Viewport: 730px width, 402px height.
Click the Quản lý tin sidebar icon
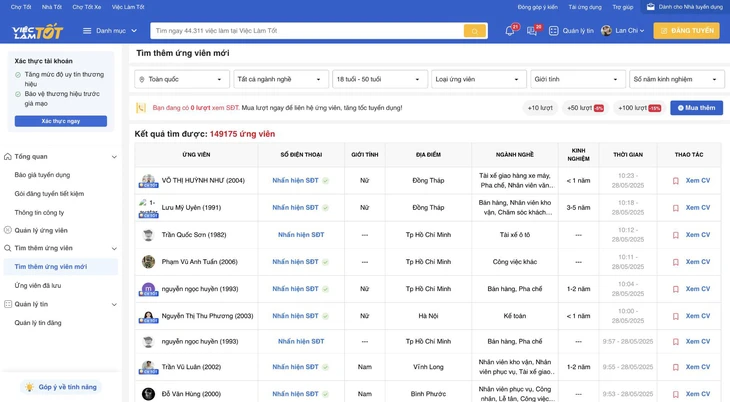[7, 304]
